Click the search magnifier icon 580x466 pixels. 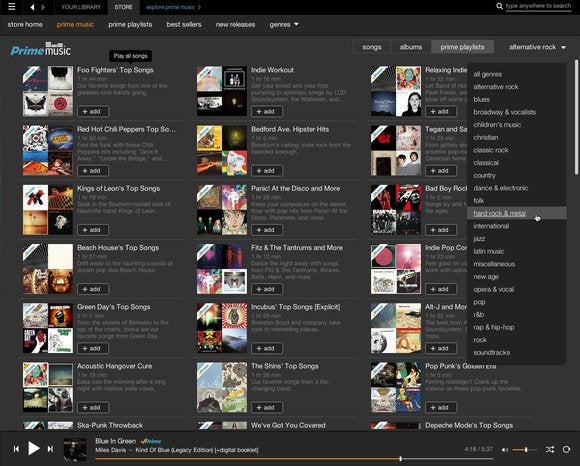499,6
